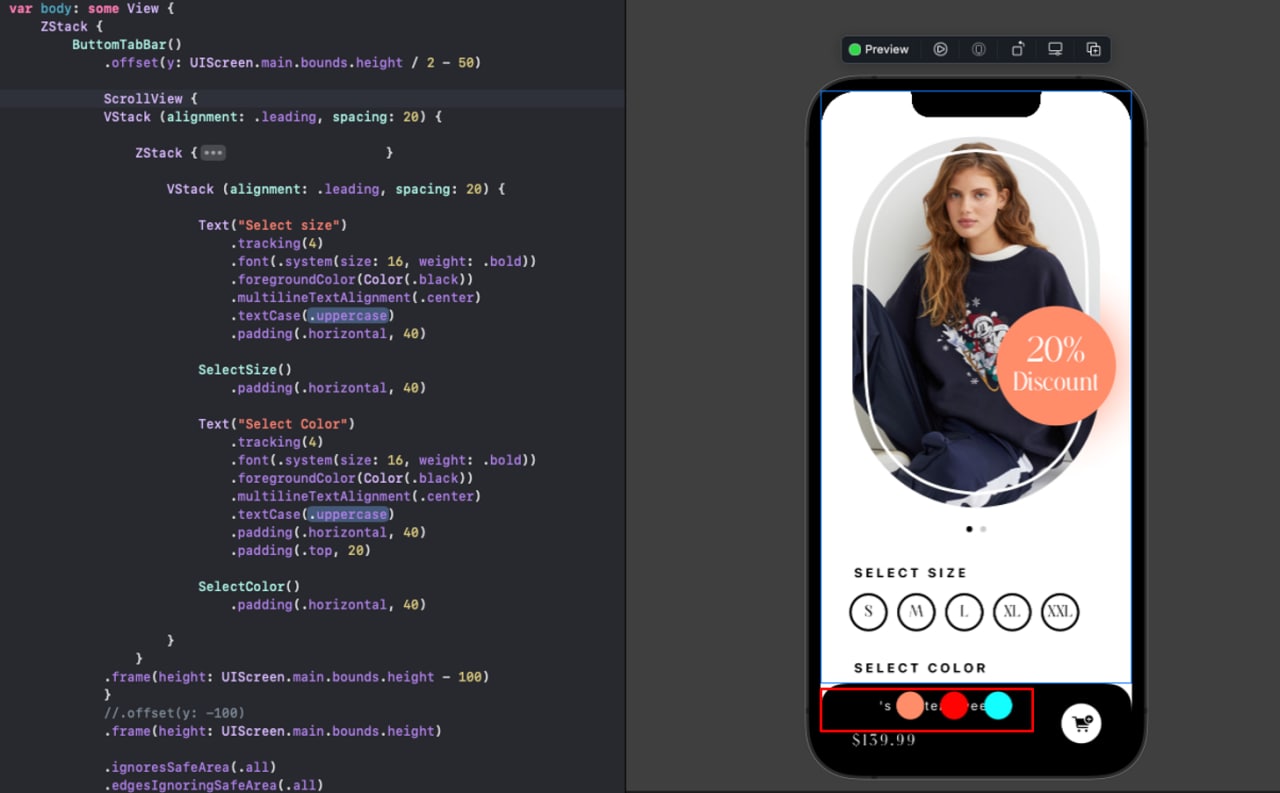1280x793 pixels.
Task: Click the ScrollView { code line
Action: 151,99
